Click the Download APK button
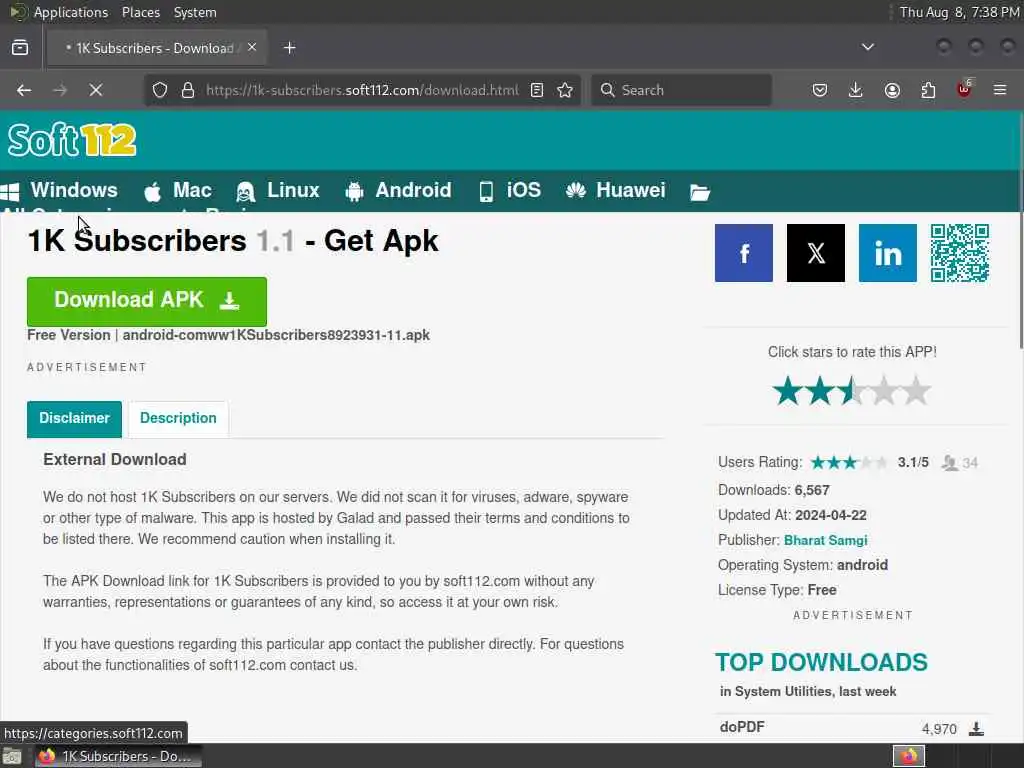 click(147, 301)
